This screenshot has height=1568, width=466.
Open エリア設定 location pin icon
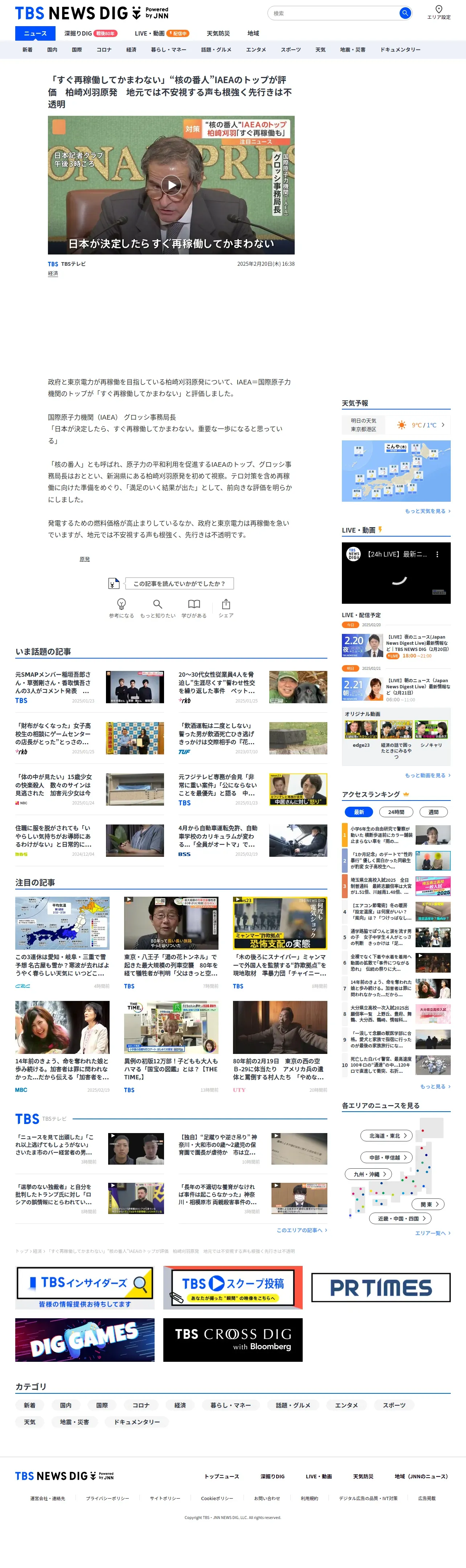point(439,9)
